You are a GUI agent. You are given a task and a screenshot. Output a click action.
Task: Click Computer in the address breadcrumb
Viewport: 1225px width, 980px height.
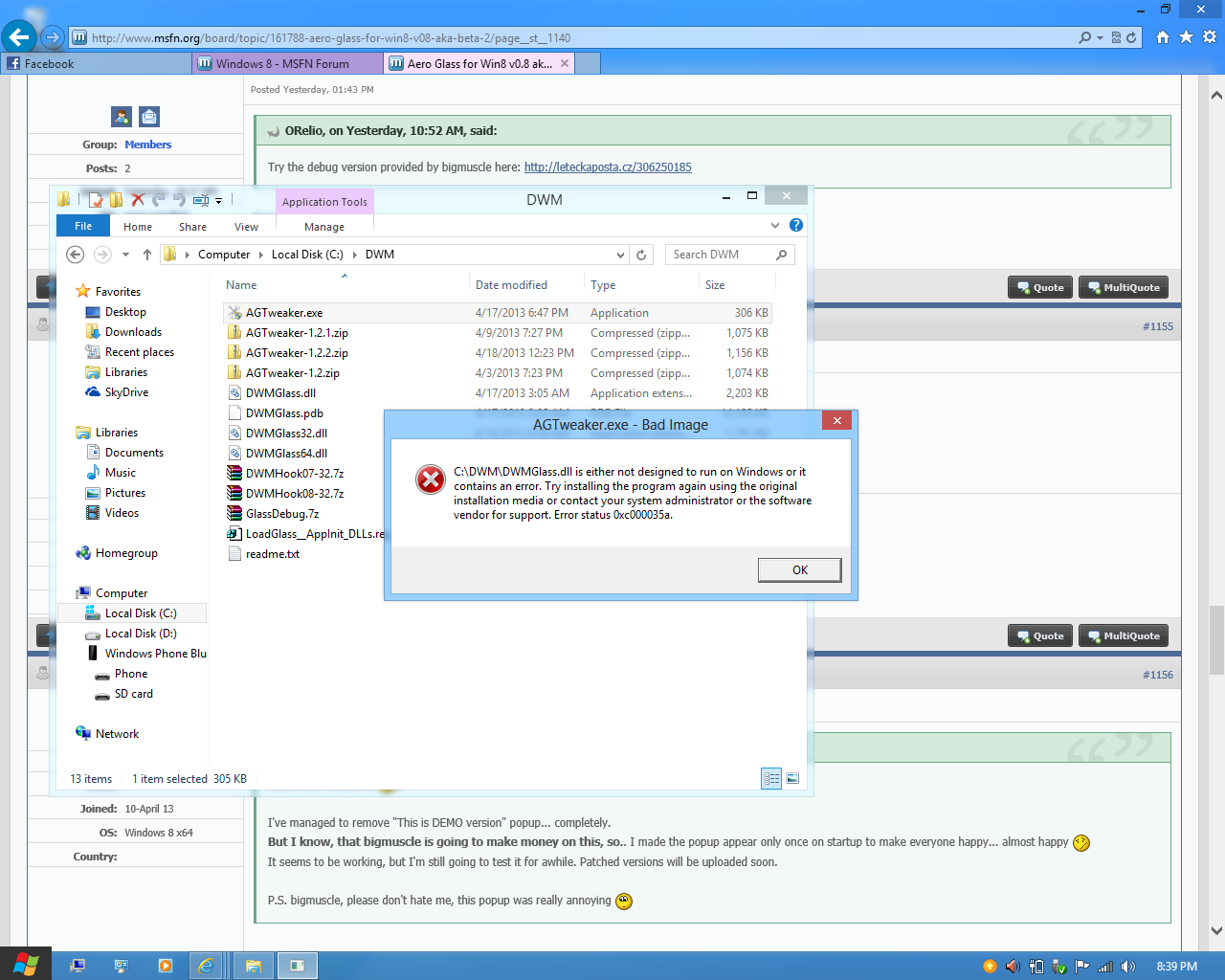(x=224, y=255)
